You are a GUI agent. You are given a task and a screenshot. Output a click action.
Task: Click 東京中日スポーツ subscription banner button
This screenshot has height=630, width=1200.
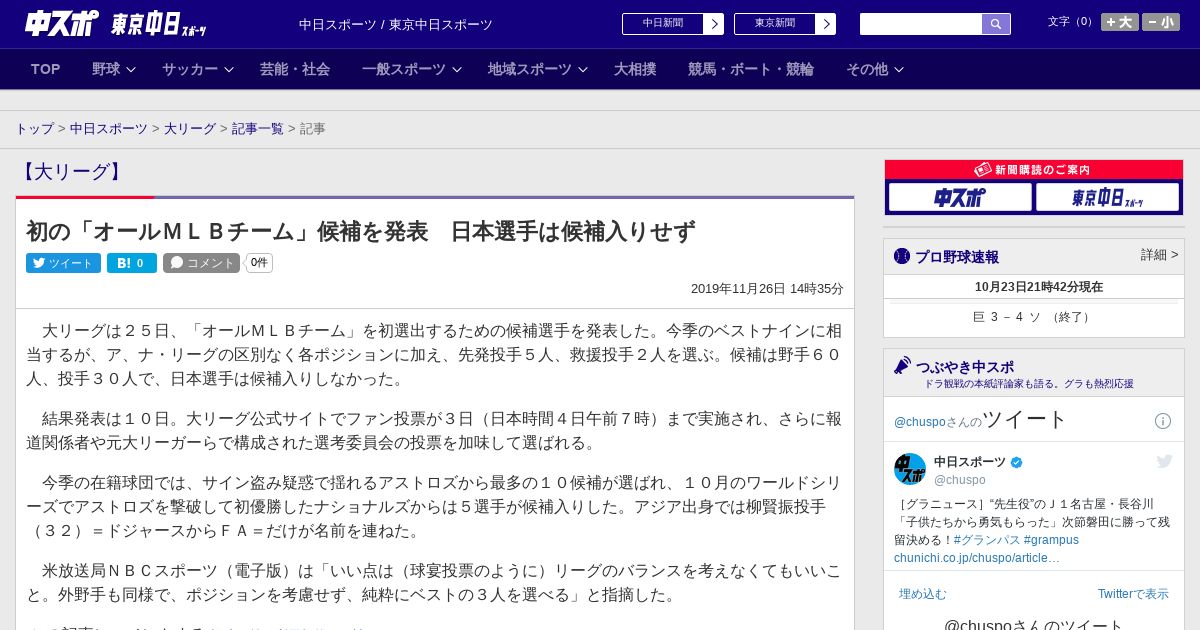[x=1107, y=197]
